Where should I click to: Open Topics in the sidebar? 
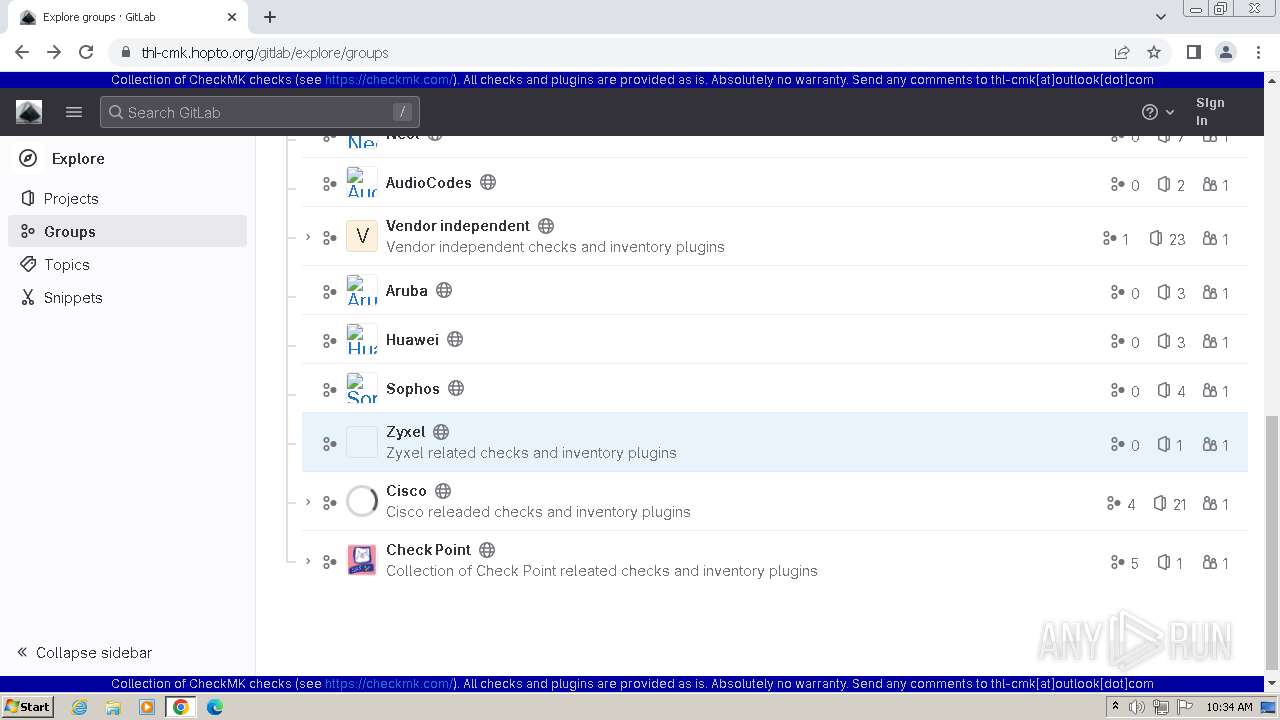128,264
